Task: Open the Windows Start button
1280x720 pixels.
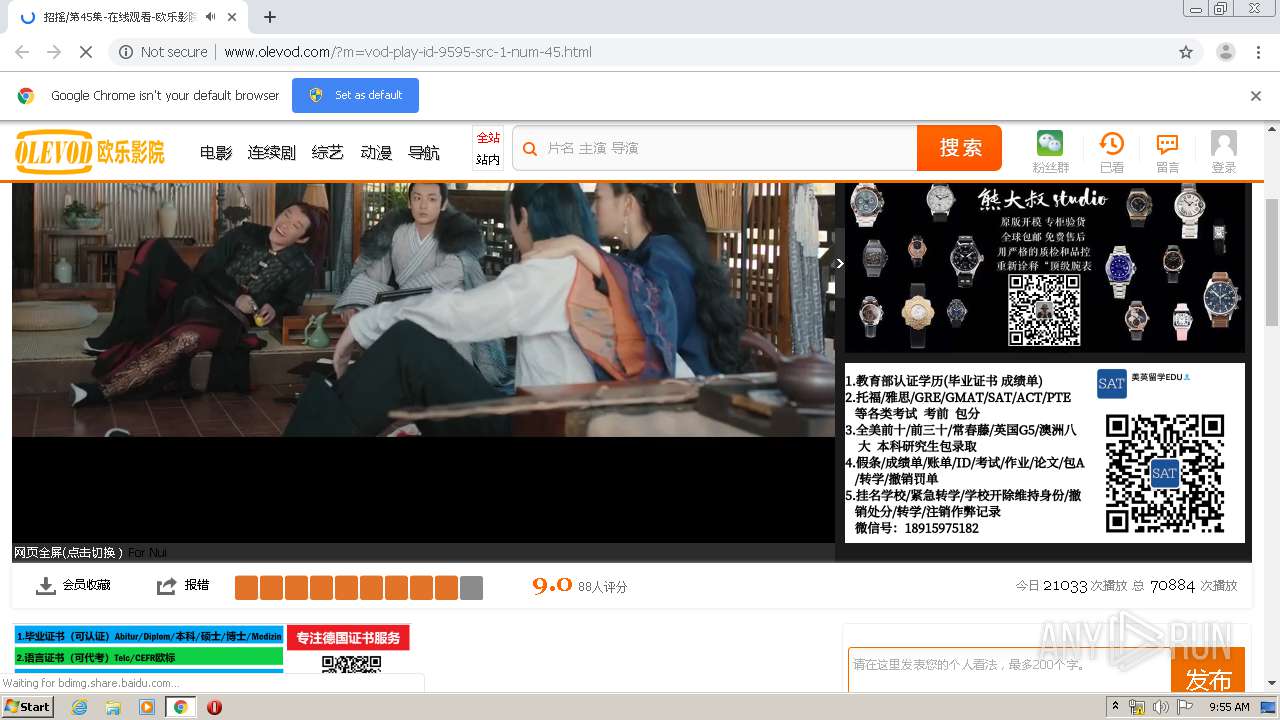Action: point(27,706)
